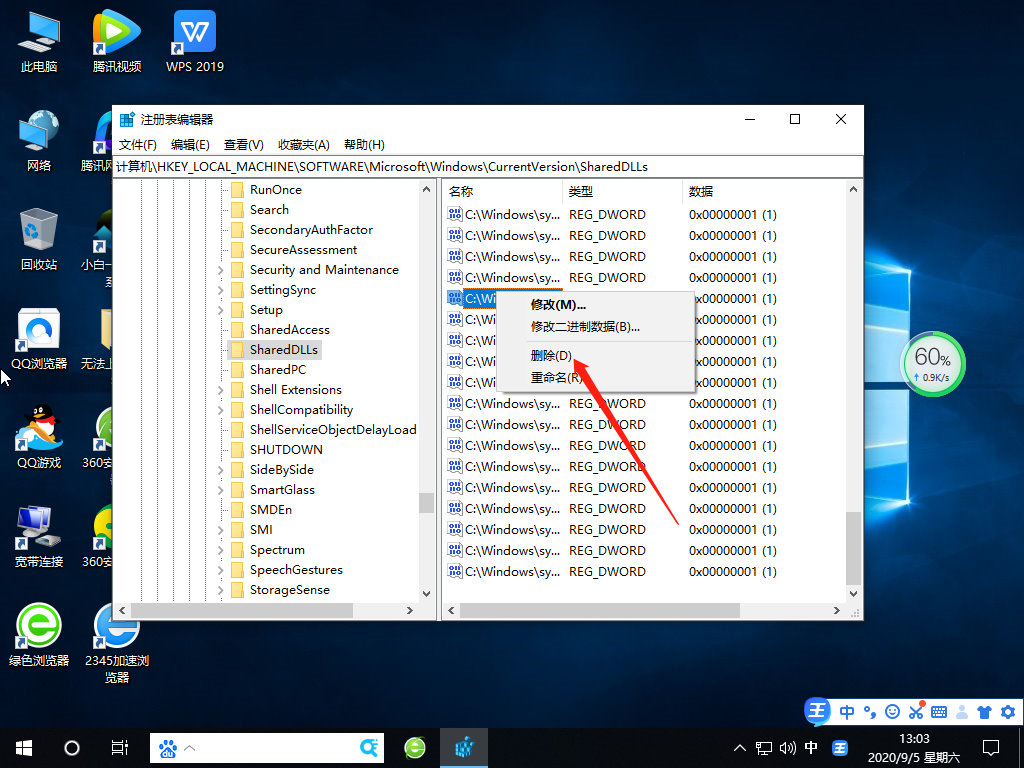Screen dimensions: 1024x768
Task: Launch 绿色浏览器 from the taskbar
Action: click(414, 747)
